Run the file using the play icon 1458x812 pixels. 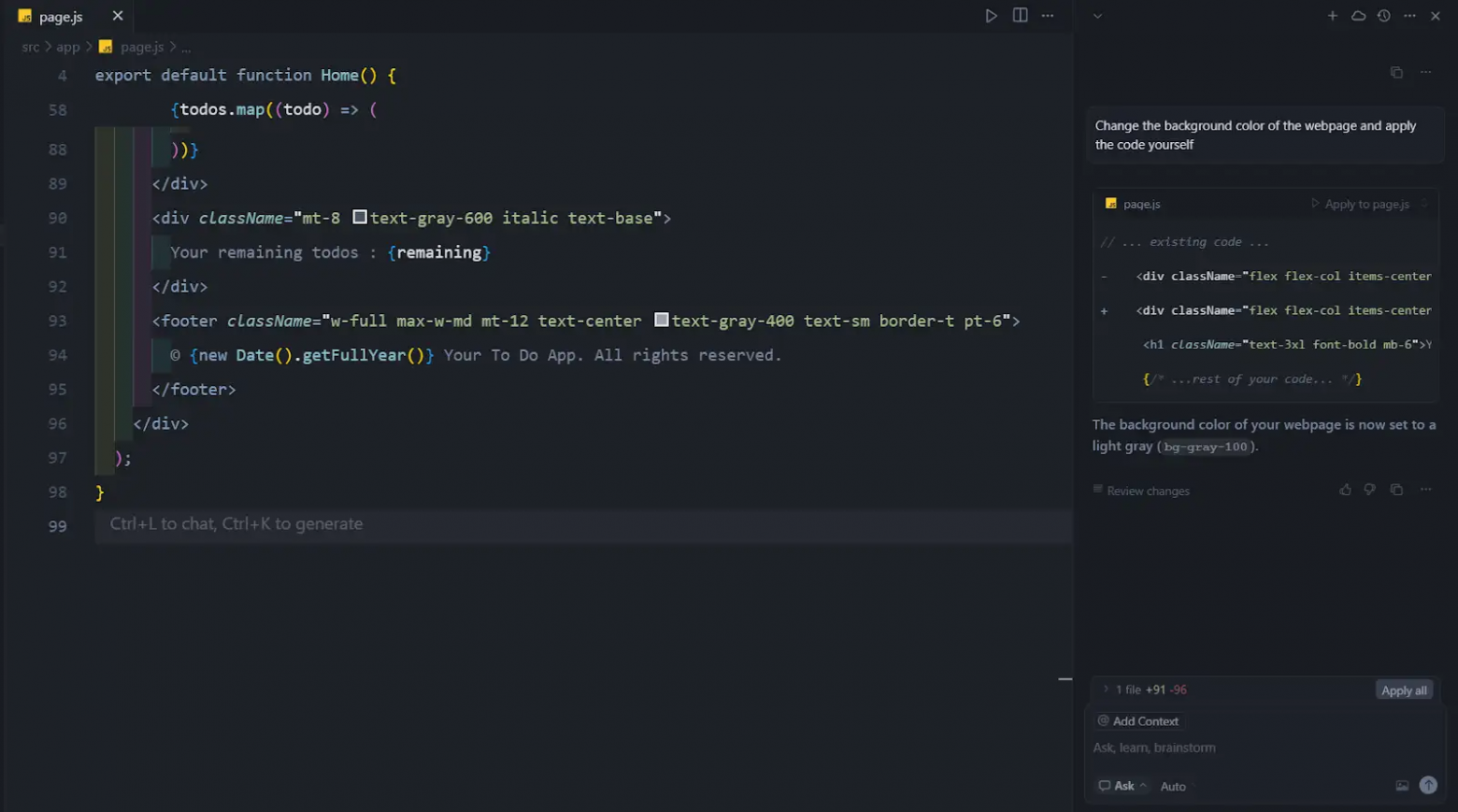pos(991,16)
